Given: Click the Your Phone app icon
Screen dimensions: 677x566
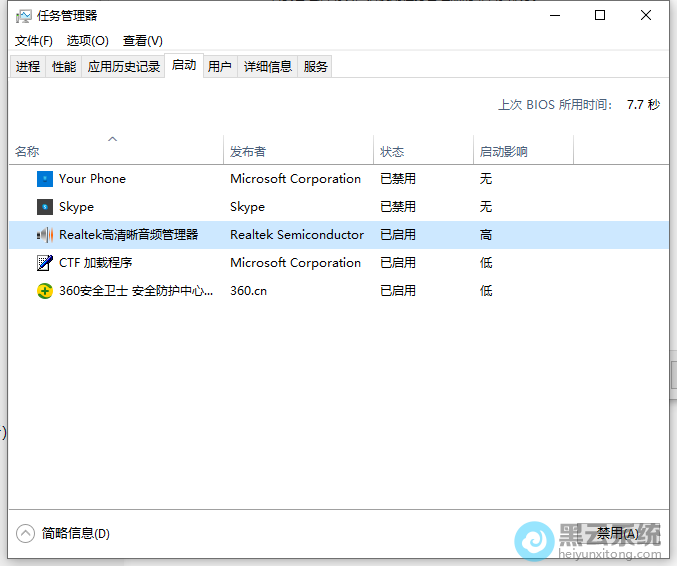Looking at the screenshot, I should (x=44, y=179).
